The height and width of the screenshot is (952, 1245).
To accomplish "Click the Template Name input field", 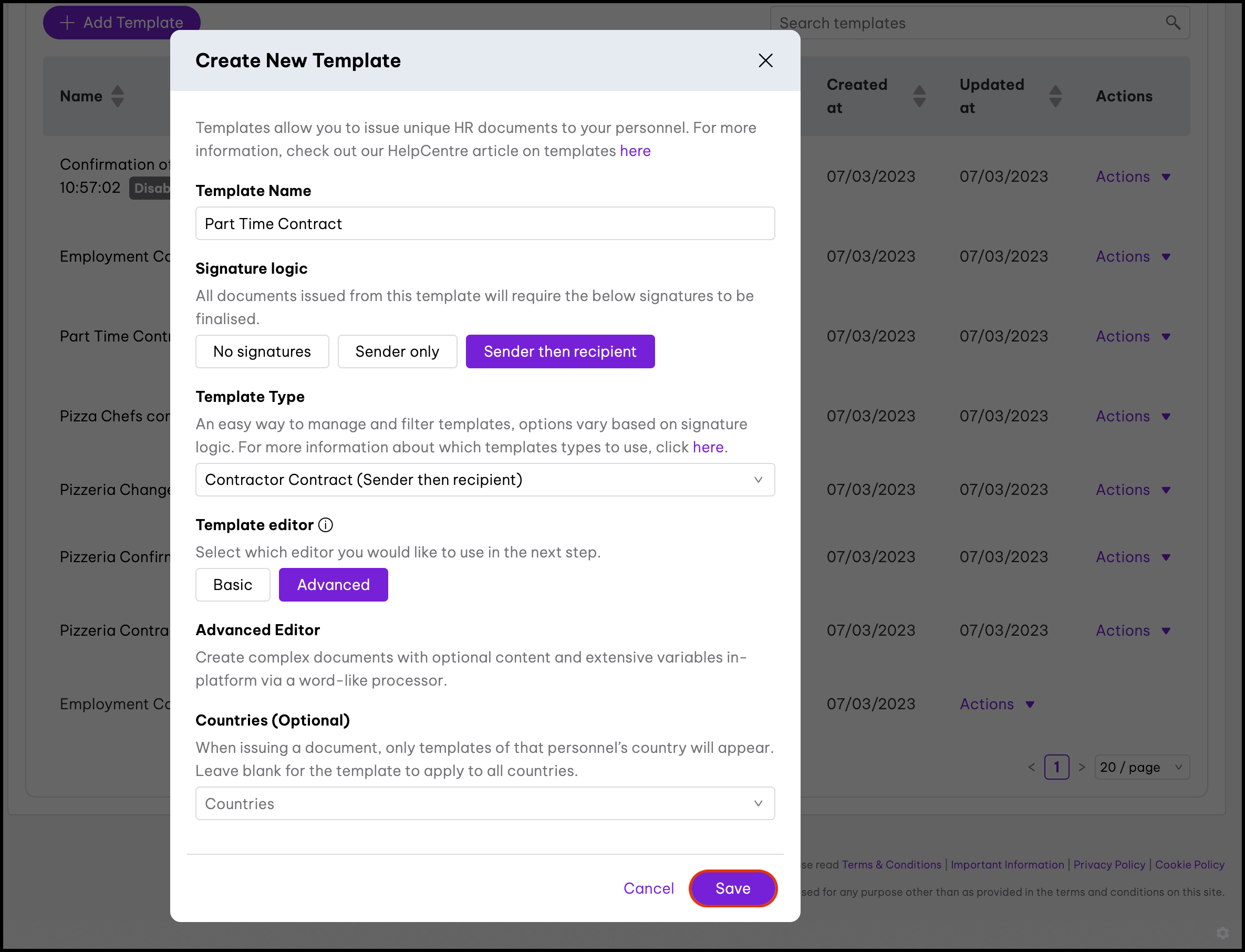I will click(x=485, y=224).
